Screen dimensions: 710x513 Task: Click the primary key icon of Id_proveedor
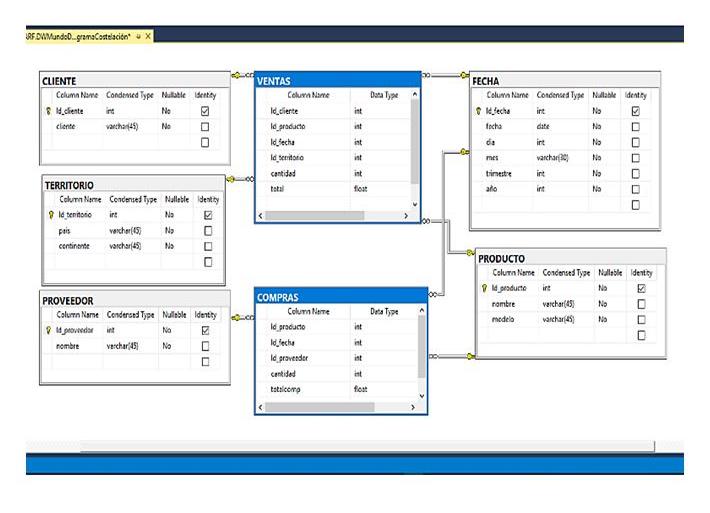click(x=48, y=330)
